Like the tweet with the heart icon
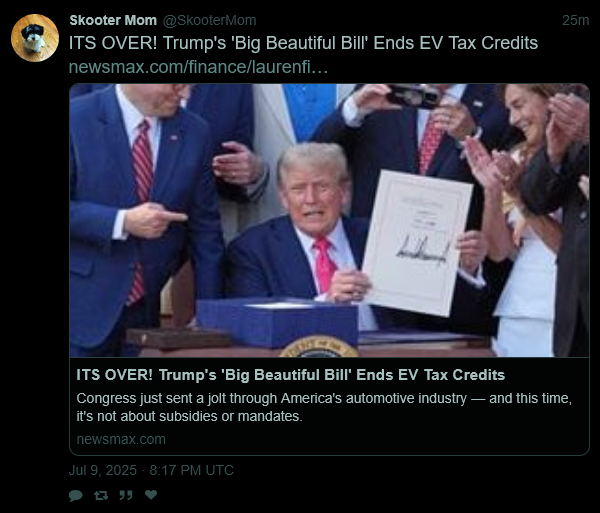Image resolution: width=600 pixels, height=513 pixels. 151,495
